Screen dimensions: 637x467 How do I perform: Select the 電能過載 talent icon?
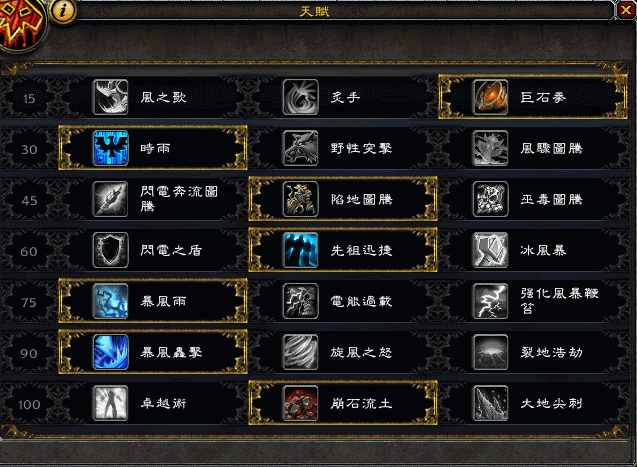click(301, 301)
